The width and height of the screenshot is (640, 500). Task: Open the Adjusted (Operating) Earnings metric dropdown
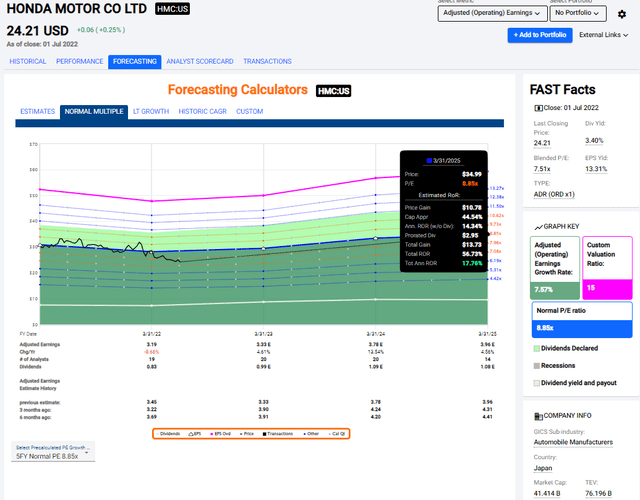coord(493,14)
